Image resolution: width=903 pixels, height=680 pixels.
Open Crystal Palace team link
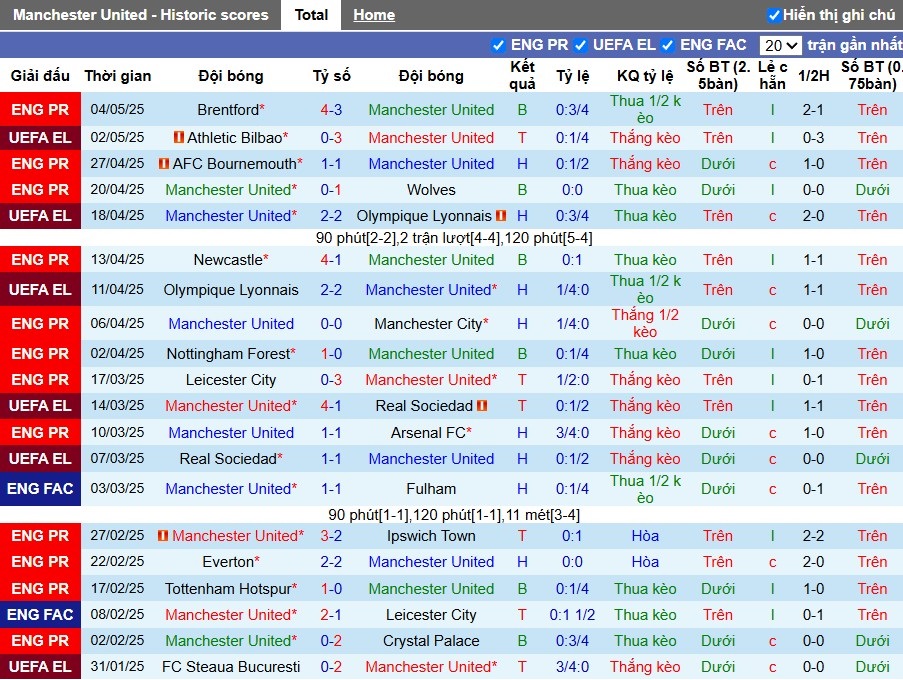(431, 641)
